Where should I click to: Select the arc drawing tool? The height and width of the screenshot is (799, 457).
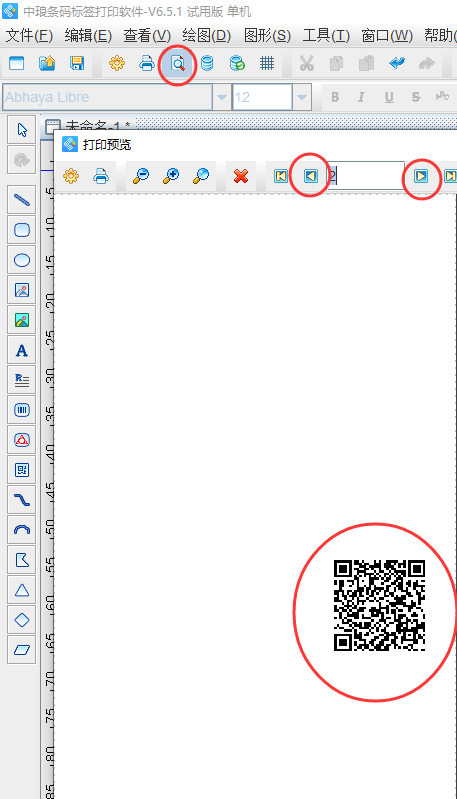pos(21,530)
